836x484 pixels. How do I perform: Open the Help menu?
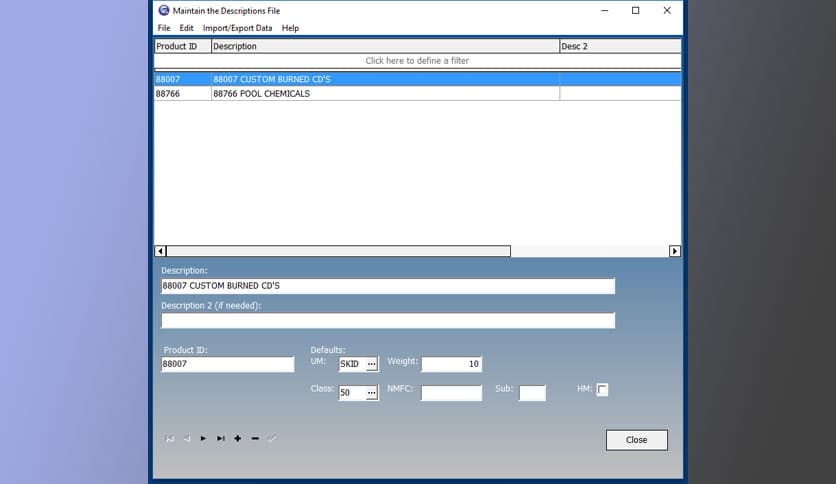click(x=290, y=28)
